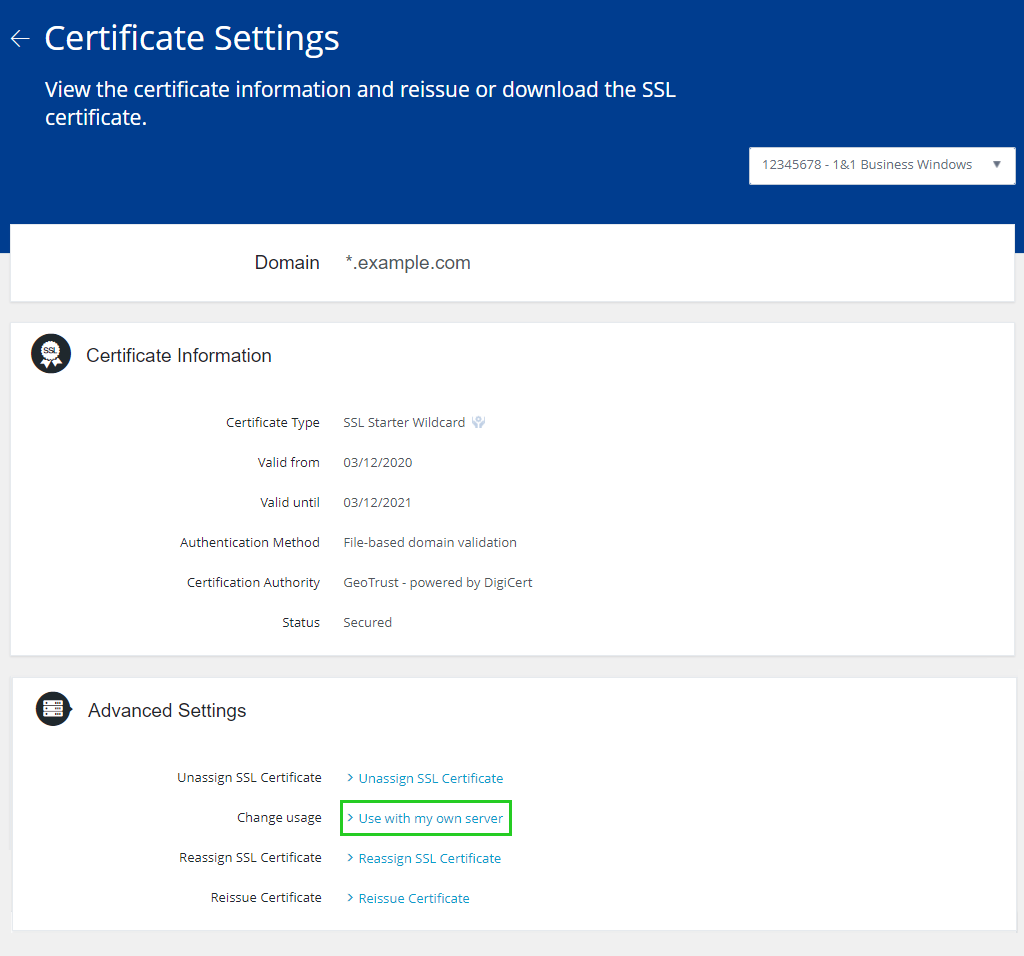Click the chevron before Reissue Certificate link
This screenshot has width=1024, height=956.
coord(350,898)
